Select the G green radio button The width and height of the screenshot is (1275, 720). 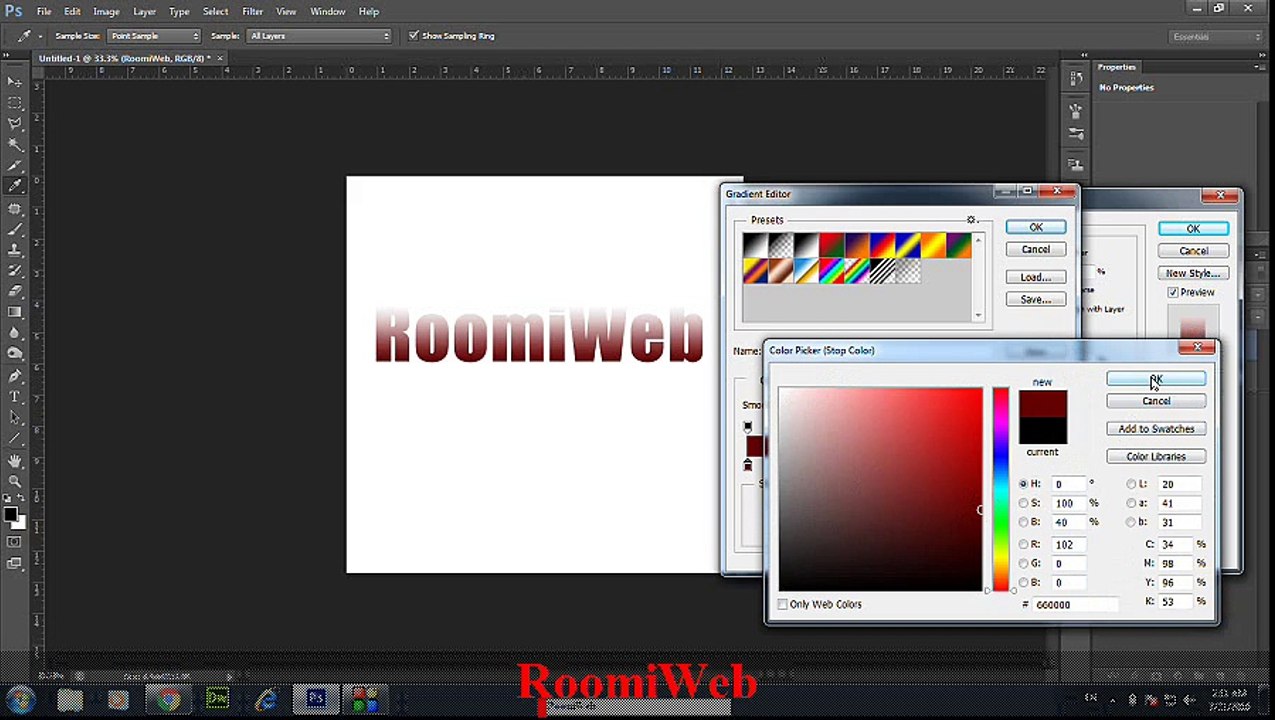coord(1023,564)
